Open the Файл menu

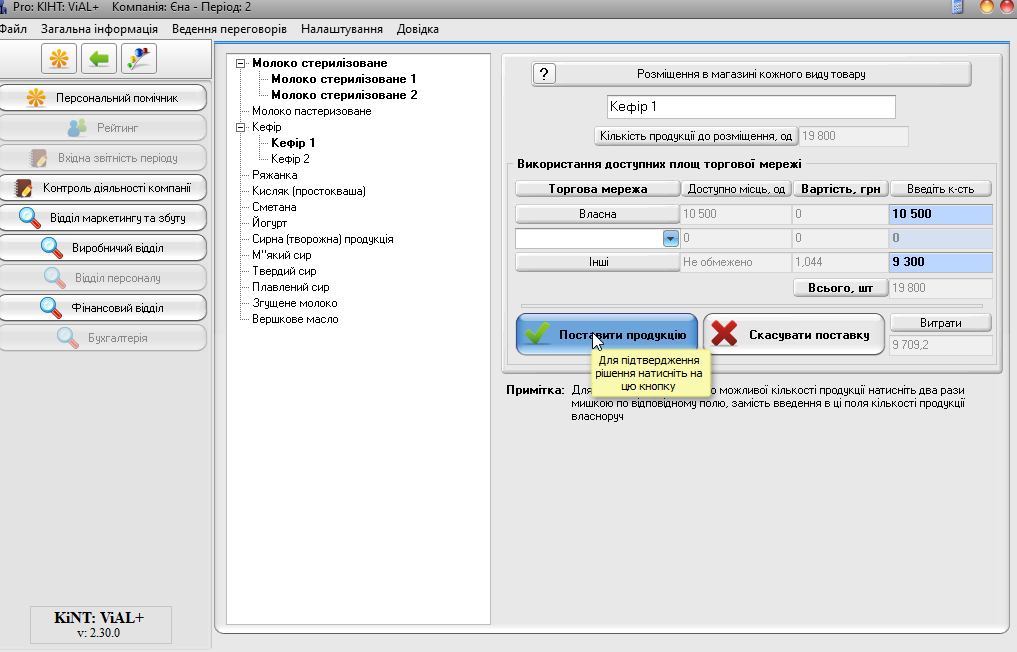click(13, 29)
